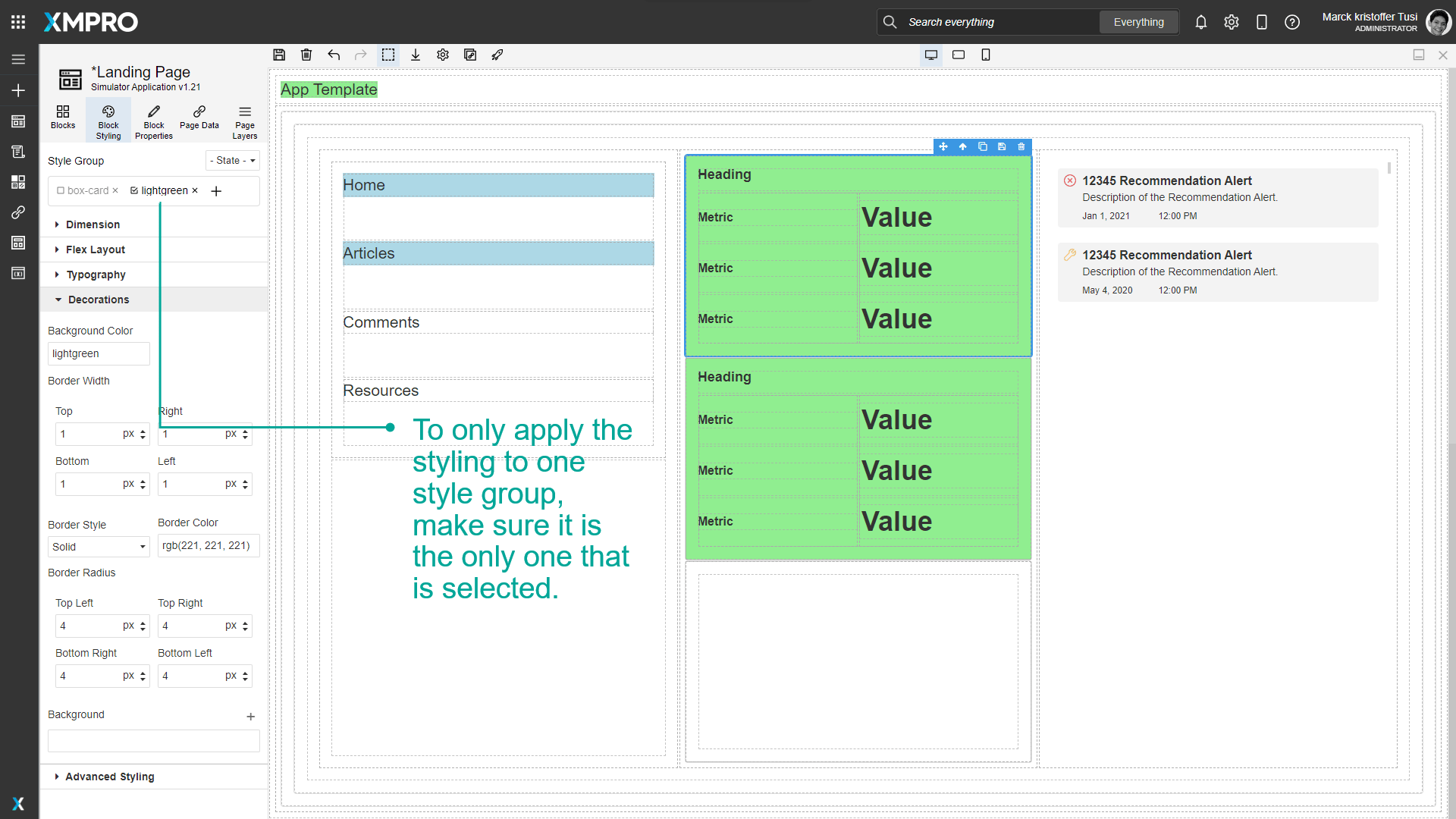Expand the Typography section
Image resolution: width=1456 pixels, height=819 pixels.
click(x=96, y=275)
